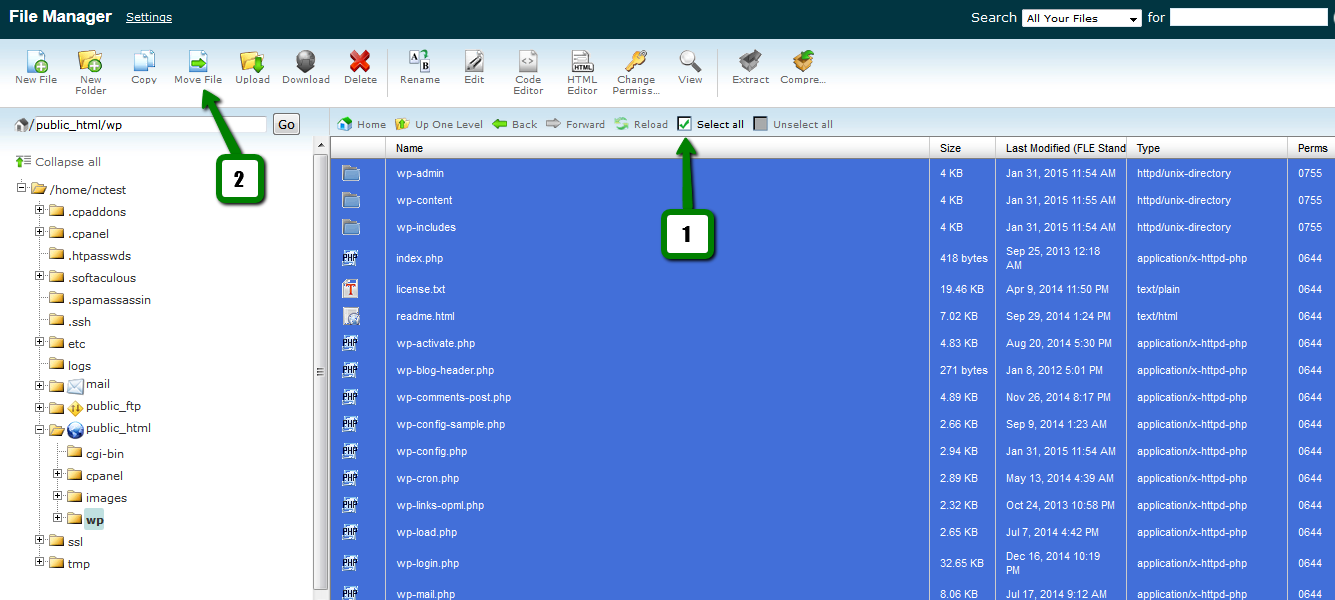
Task: Collapse the public_html tree node
Action: [x=40, y=429]
